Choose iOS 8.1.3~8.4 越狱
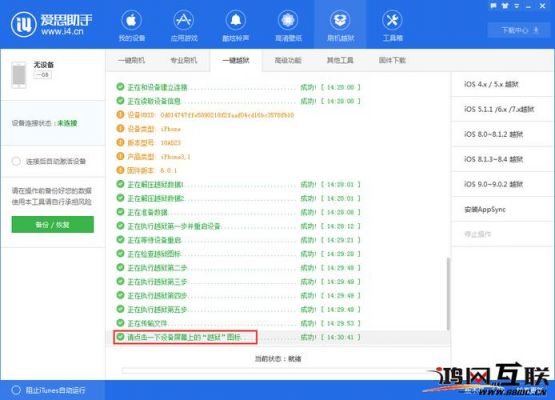Viewport: 555px width, 400px height. [503, 159]
